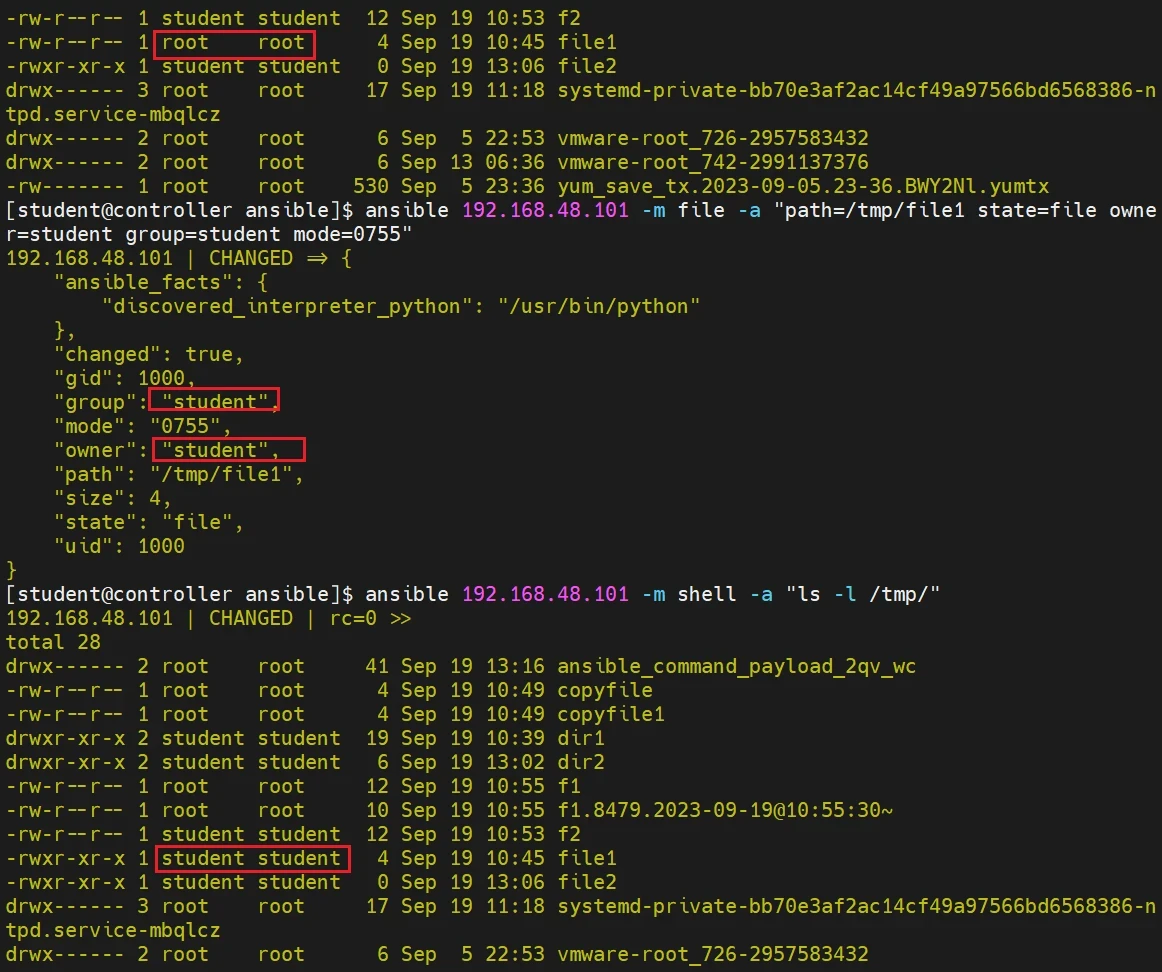
Task: Click the magenta IP in the shell command
Action: pyautogui.click(x=545, y=594)
